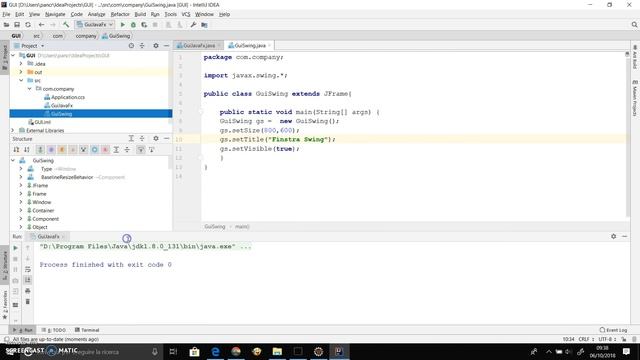640x360 pixels.
Task: Expand the .idea folder
Action: (x=21, y=64)
